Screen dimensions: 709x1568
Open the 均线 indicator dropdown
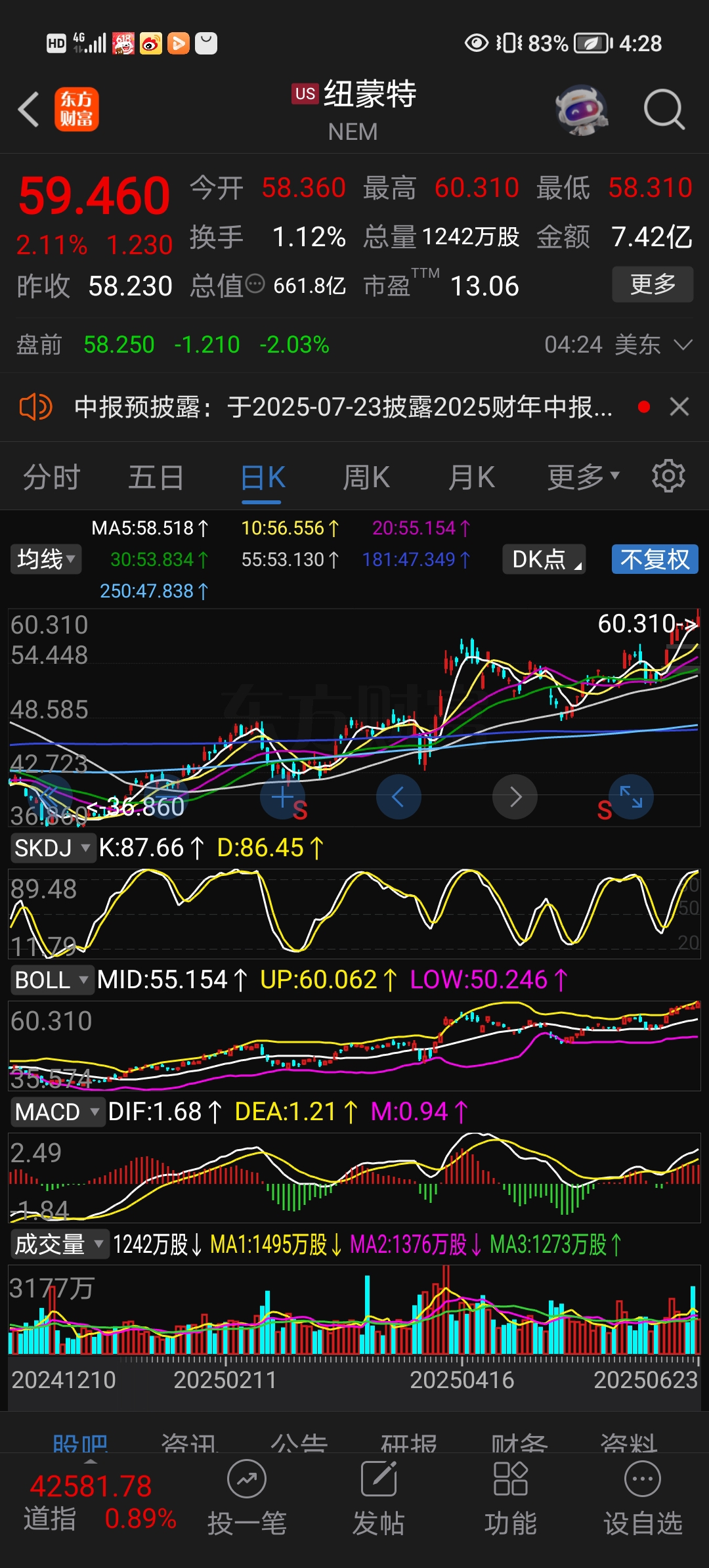pyautogui.click(x=46, y=559)
